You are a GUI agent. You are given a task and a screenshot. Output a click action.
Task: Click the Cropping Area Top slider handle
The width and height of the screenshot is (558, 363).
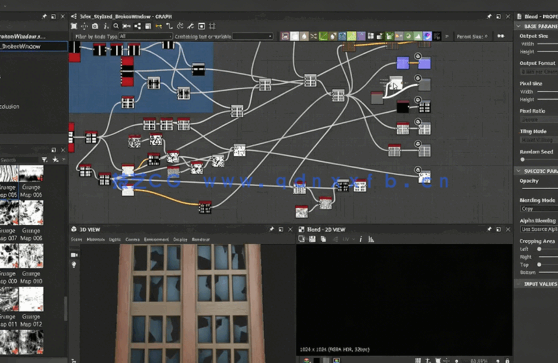coord(539,264)
